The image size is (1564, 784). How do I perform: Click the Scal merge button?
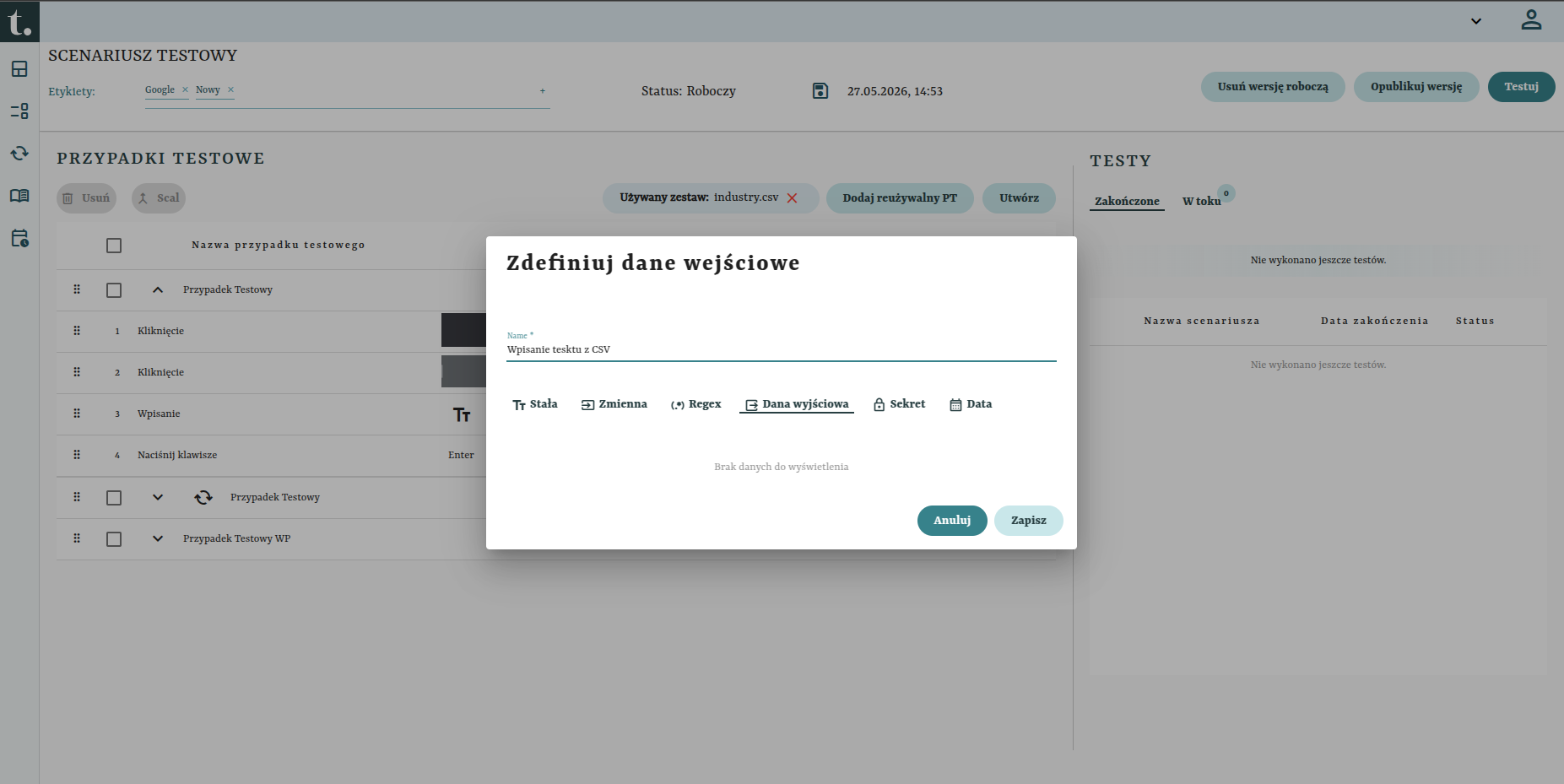pyautogui.click(x=159, y=198)
